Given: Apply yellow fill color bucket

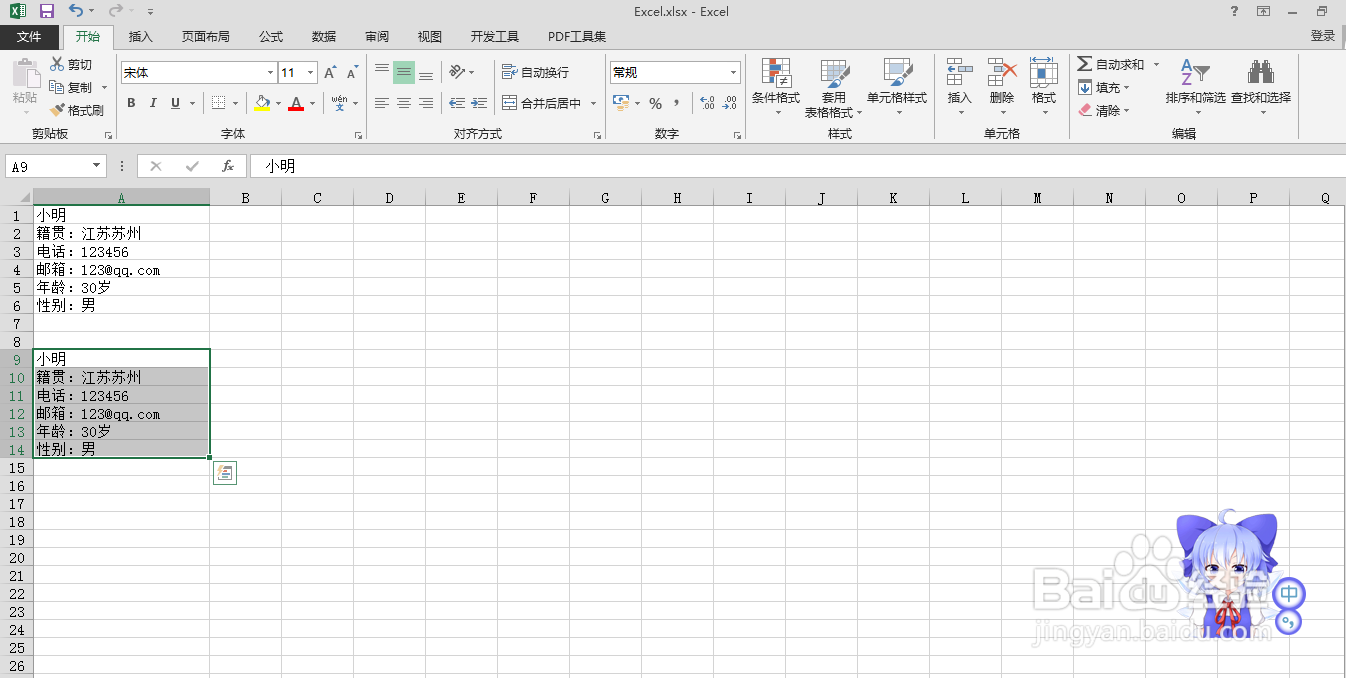Looking at the screenshot, I should click(x=262, y=103).
